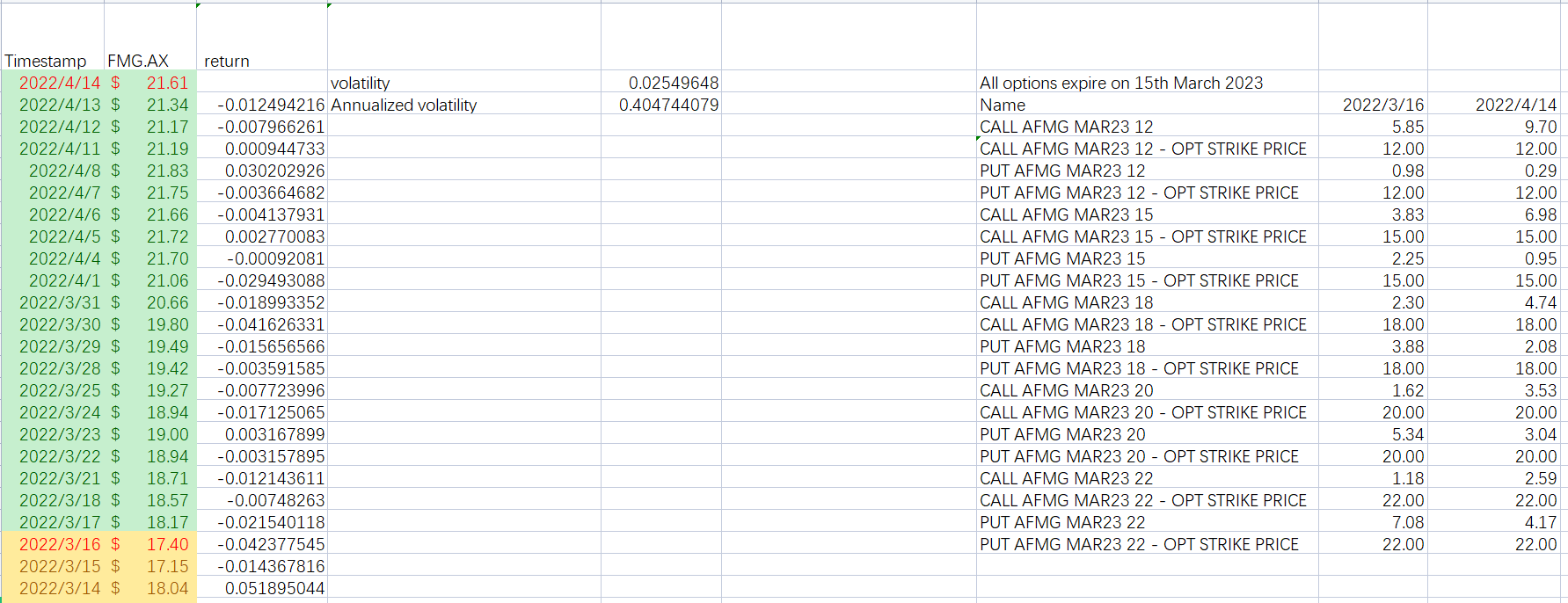Click the PUT AFMG MAR23 18 name cell
The image size is (1568, 603).
click(1148, 346)
